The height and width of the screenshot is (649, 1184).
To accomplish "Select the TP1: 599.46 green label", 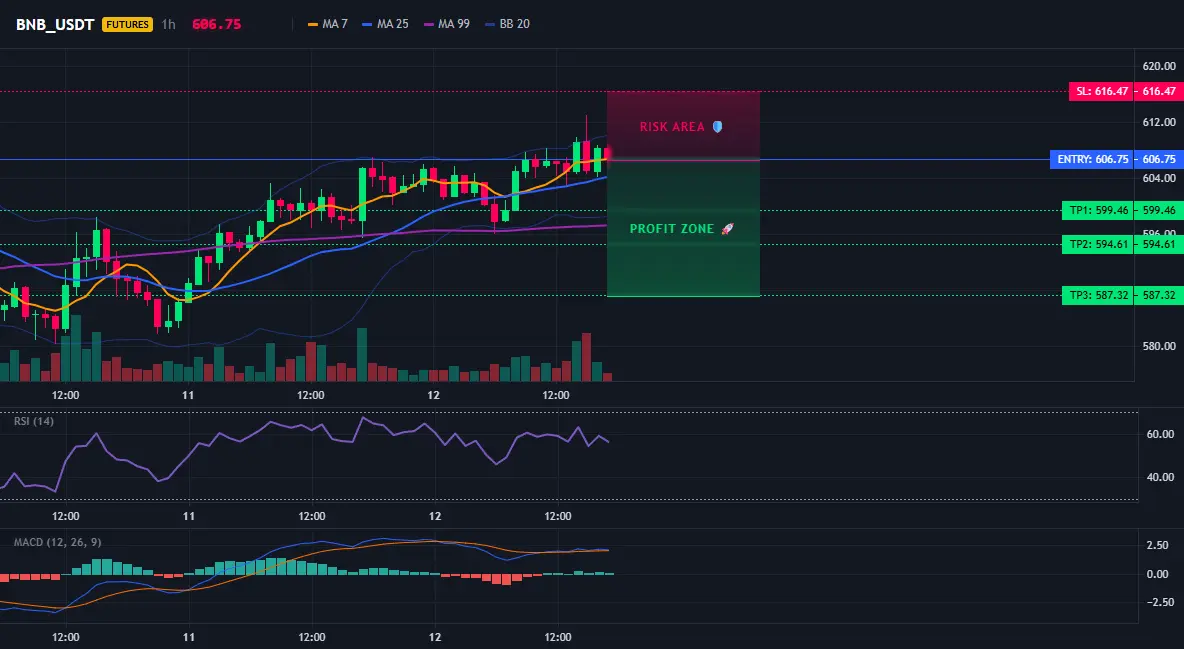I will click(x=1099, y=211).
